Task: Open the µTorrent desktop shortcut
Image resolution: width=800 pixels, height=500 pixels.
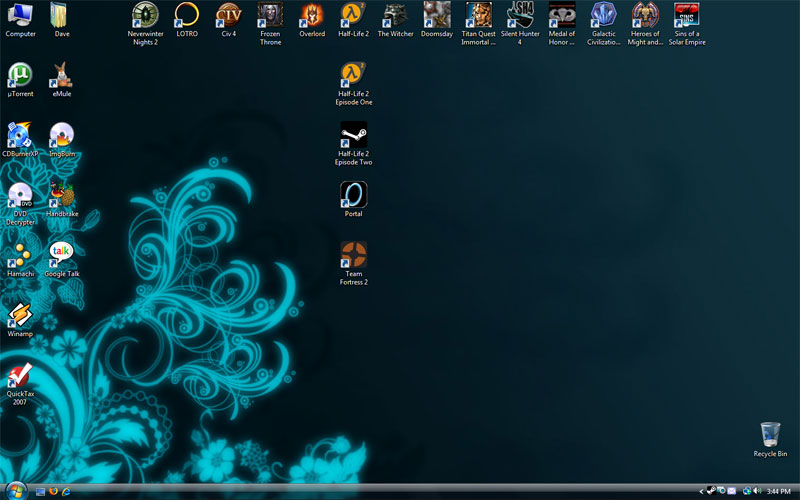Action: 20,75
